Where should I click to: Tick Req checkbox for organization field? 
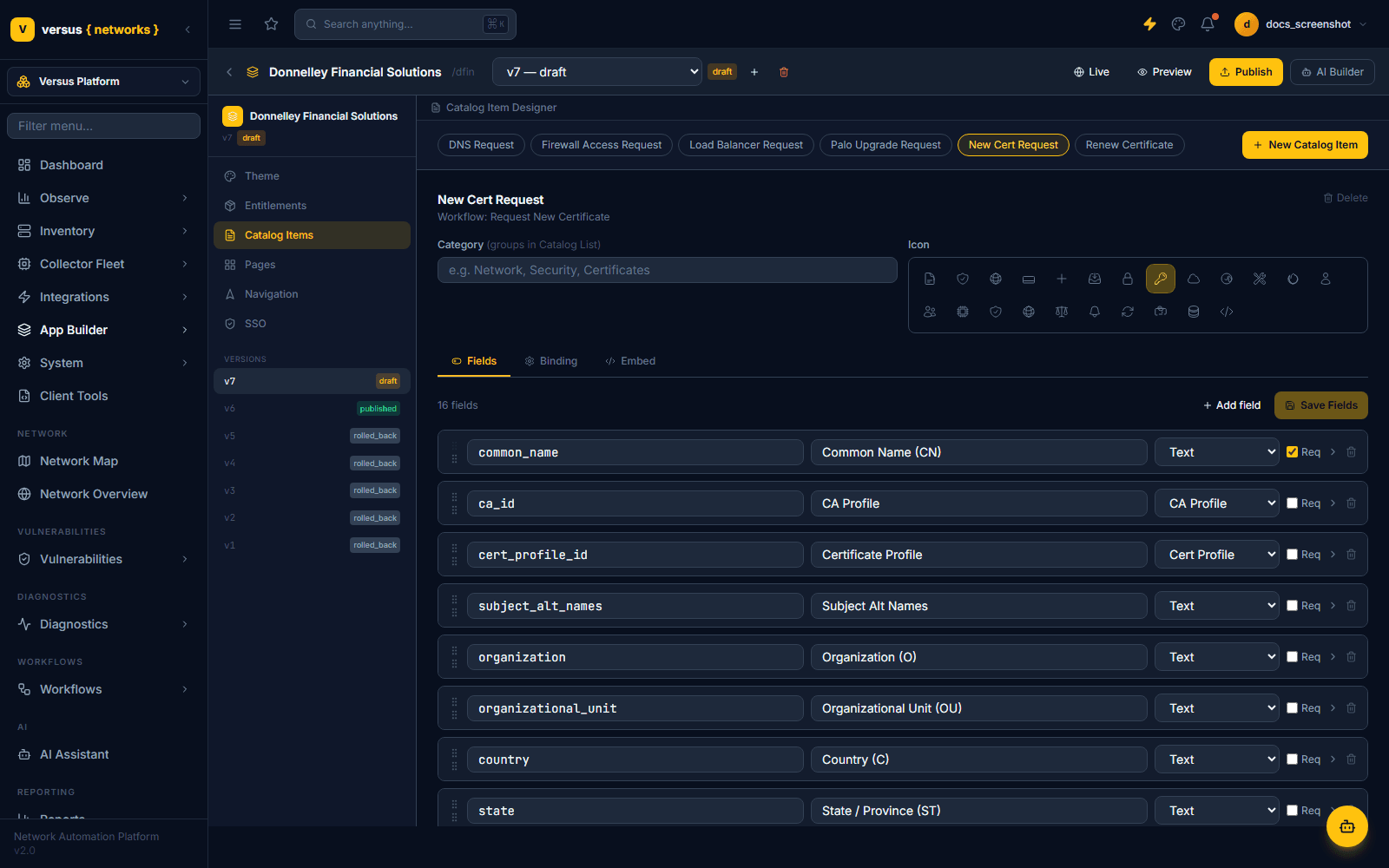[1293, 657]
